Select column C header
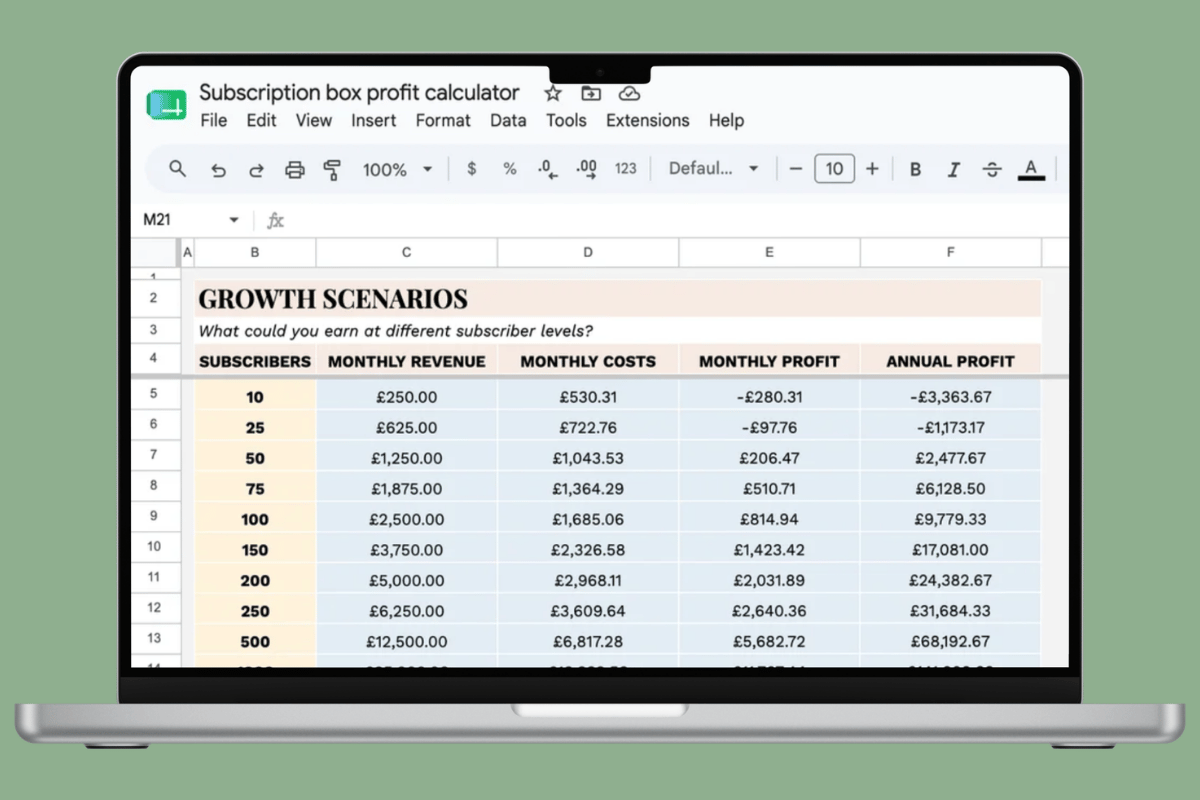1200x800 pixels. 406,253
